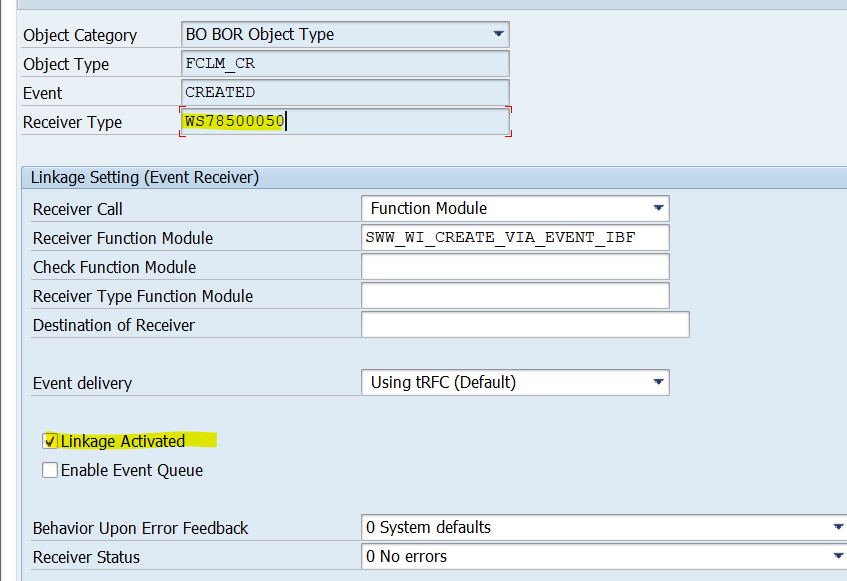
Task: Click the Event field containing CREATED
Action: [344, 92]
